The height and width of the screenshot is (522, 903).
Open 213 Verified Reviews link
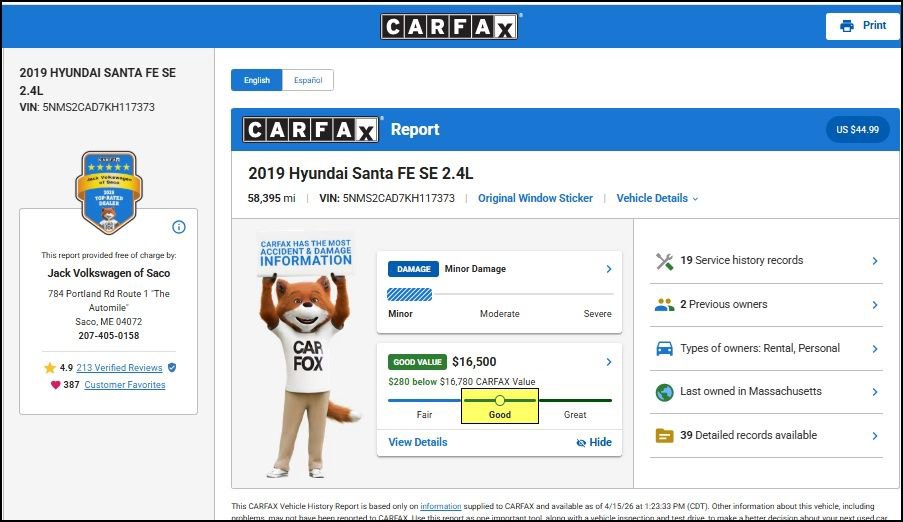[x=119, y=368]
